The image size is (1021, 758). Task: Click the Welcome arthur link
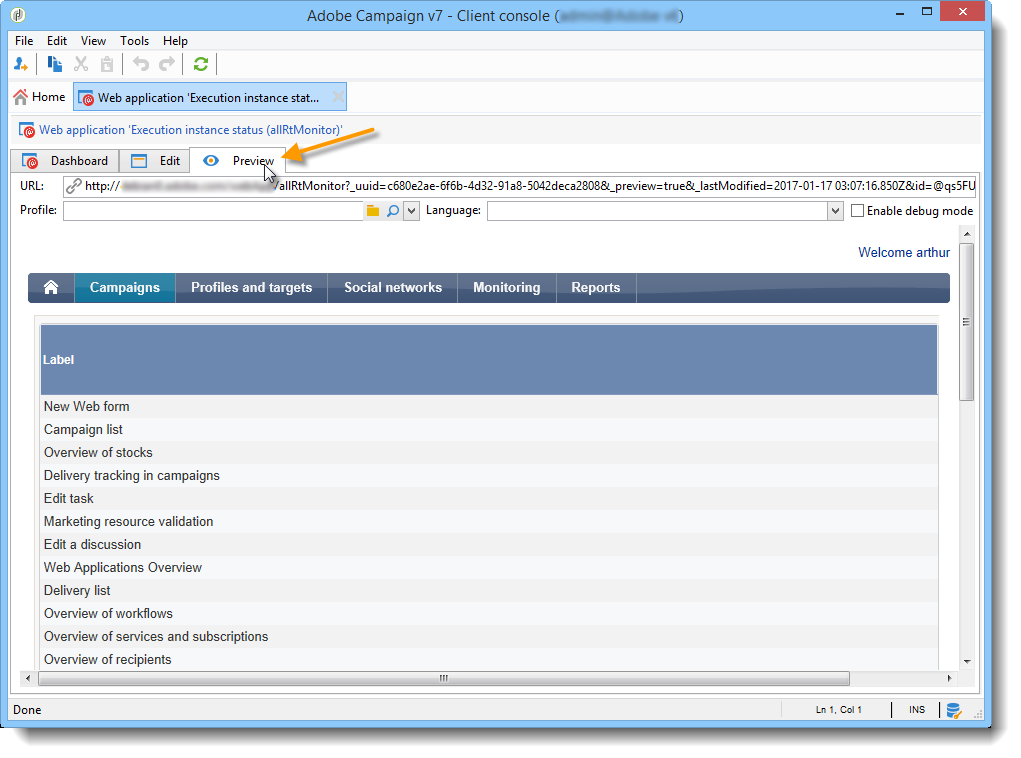[x=904, y=253]
